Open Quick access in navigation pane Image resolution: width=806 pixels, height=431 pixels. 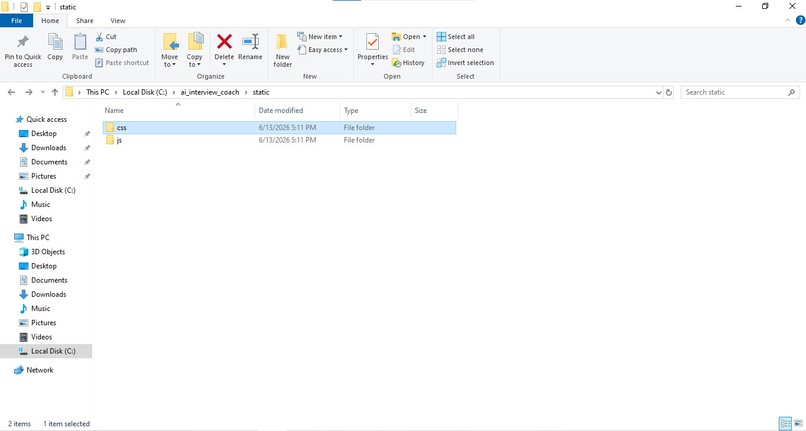point(46,119)
